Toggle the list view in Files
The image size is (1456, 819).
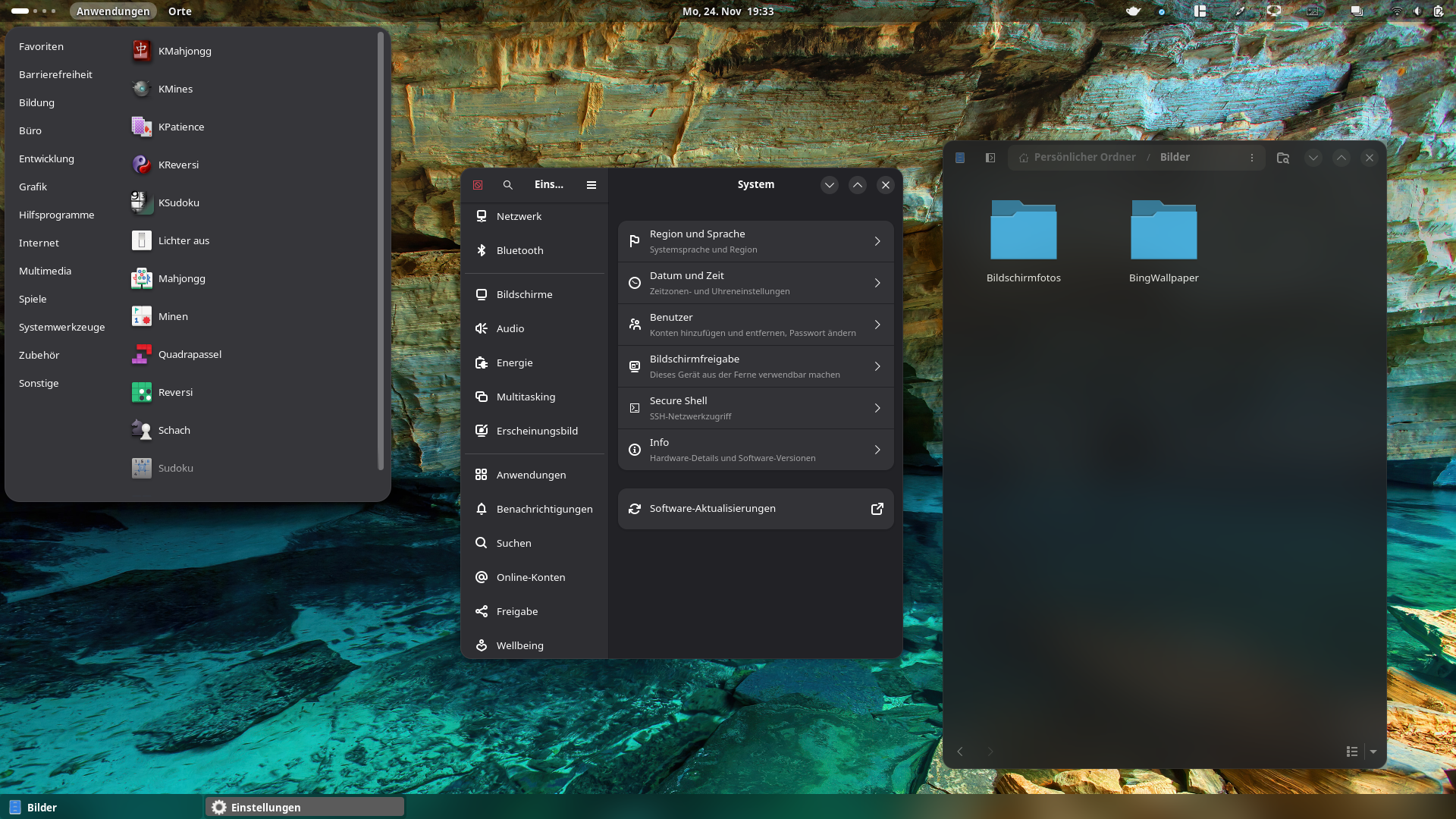coord(1352,752)
